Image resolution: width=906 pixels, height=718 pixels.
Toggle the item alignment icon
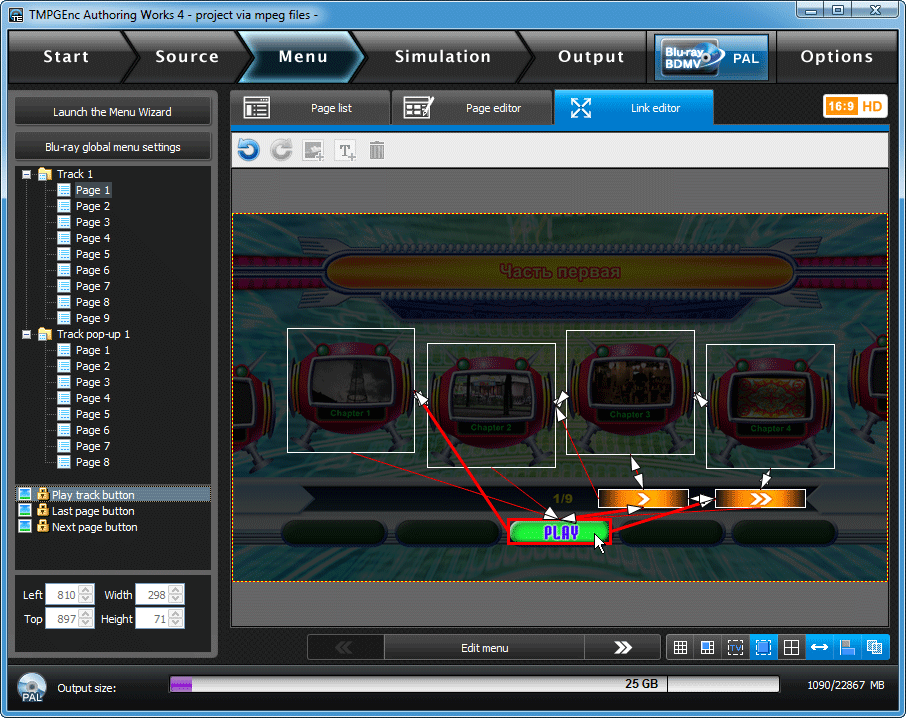point(847,648)
